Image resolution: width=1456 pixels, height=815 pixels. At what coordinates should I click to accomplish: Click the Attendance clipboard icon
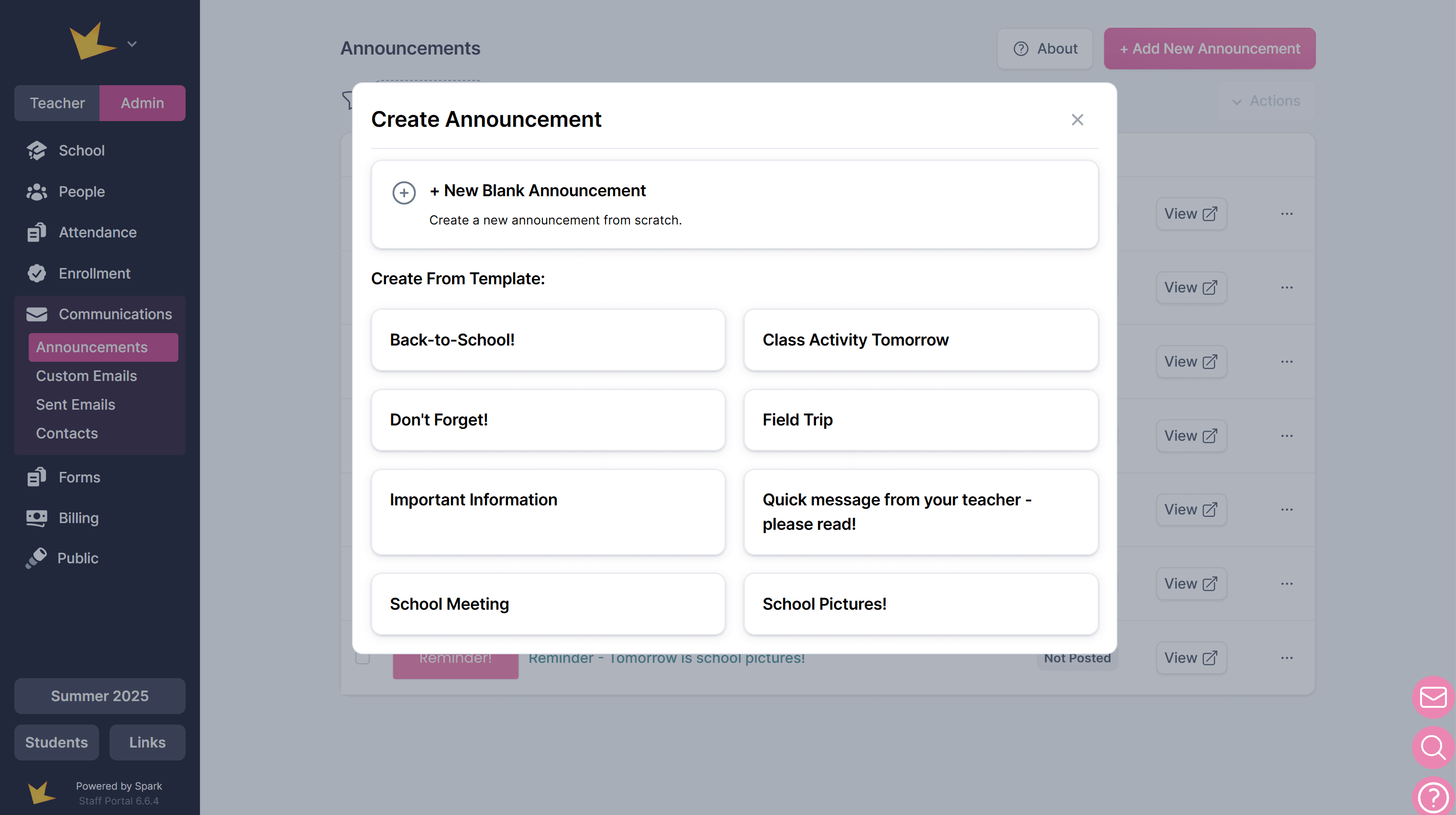37,233
